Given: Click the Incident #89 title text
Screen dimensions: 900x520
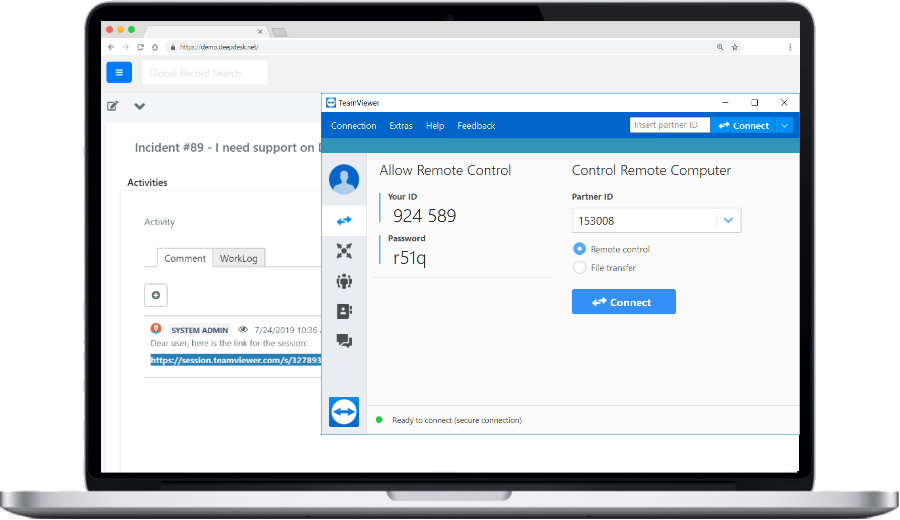Looking at the screenshot, I should tap(227, 148).
